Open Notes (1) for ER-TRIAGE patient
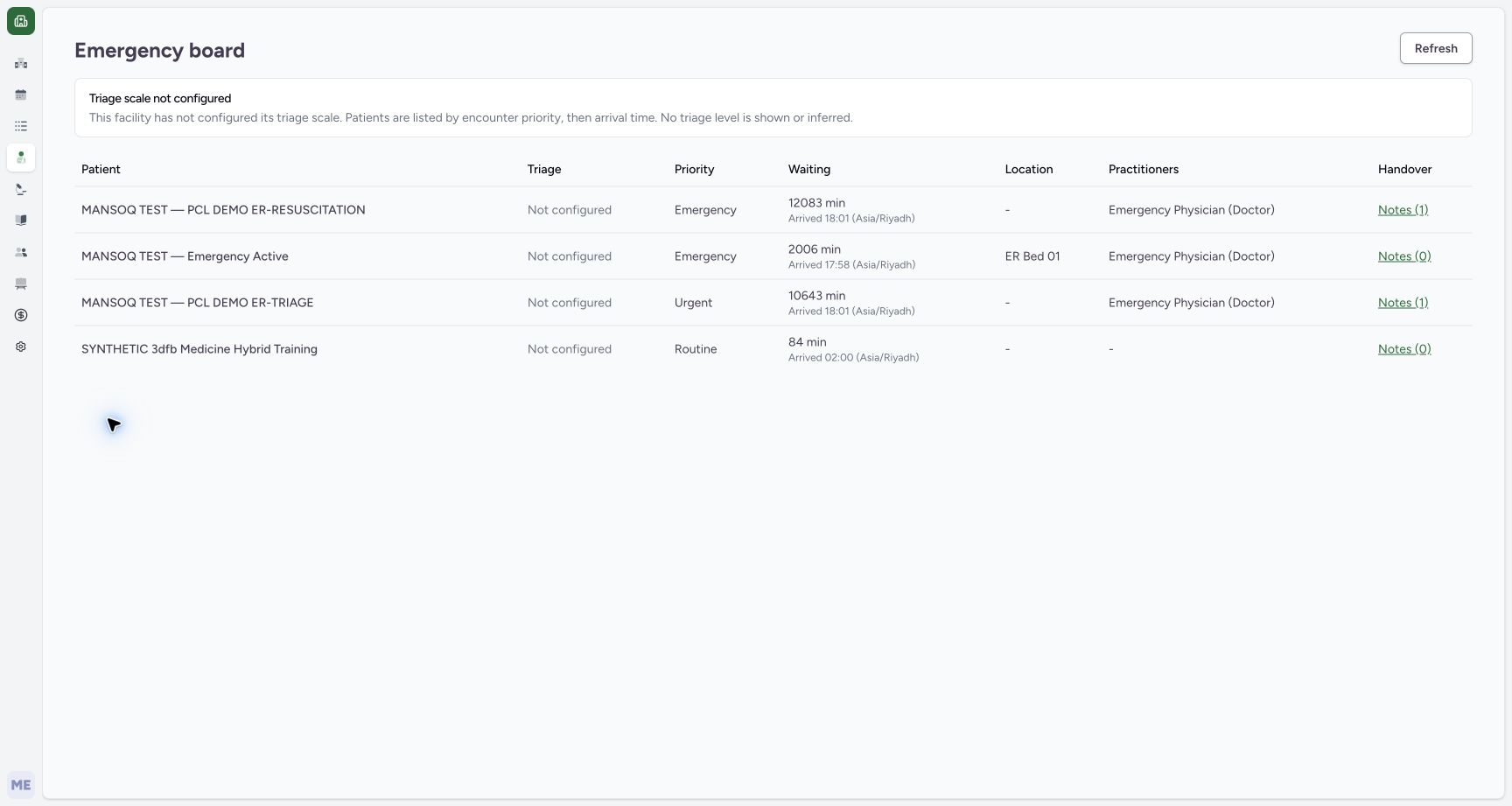The height and width of the screenshot is (806, 1512). (1403, 303)
